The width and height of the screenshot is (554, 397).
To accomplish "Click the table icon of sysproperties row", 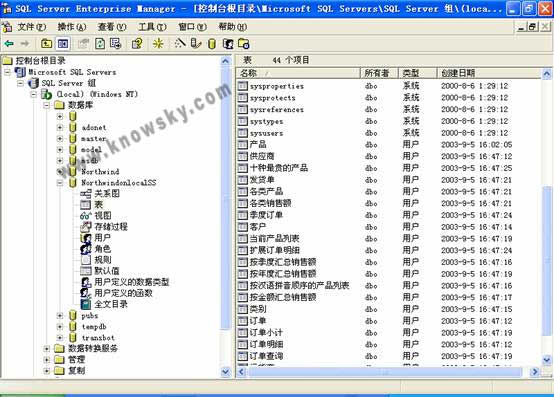I will (x=242, y=86).
